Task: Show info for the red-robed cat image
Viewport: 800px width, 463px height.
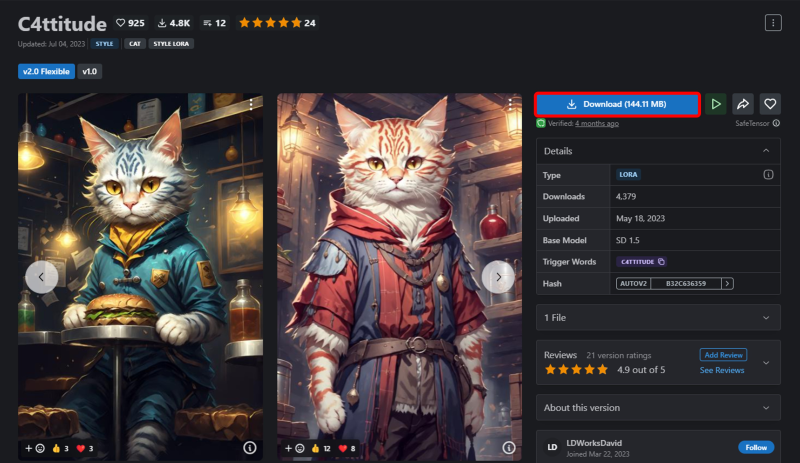Action: pos(509,448)
